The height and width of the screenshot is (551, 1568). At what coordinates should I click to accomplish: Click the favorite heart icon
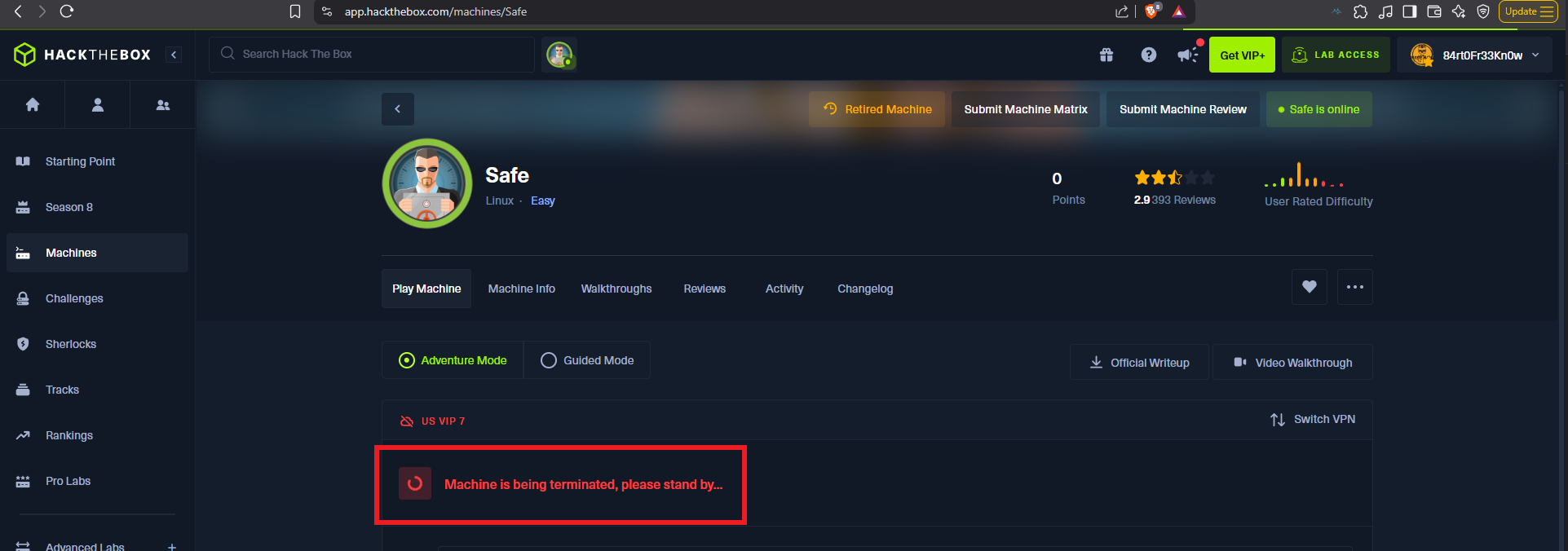(1309, 287)
